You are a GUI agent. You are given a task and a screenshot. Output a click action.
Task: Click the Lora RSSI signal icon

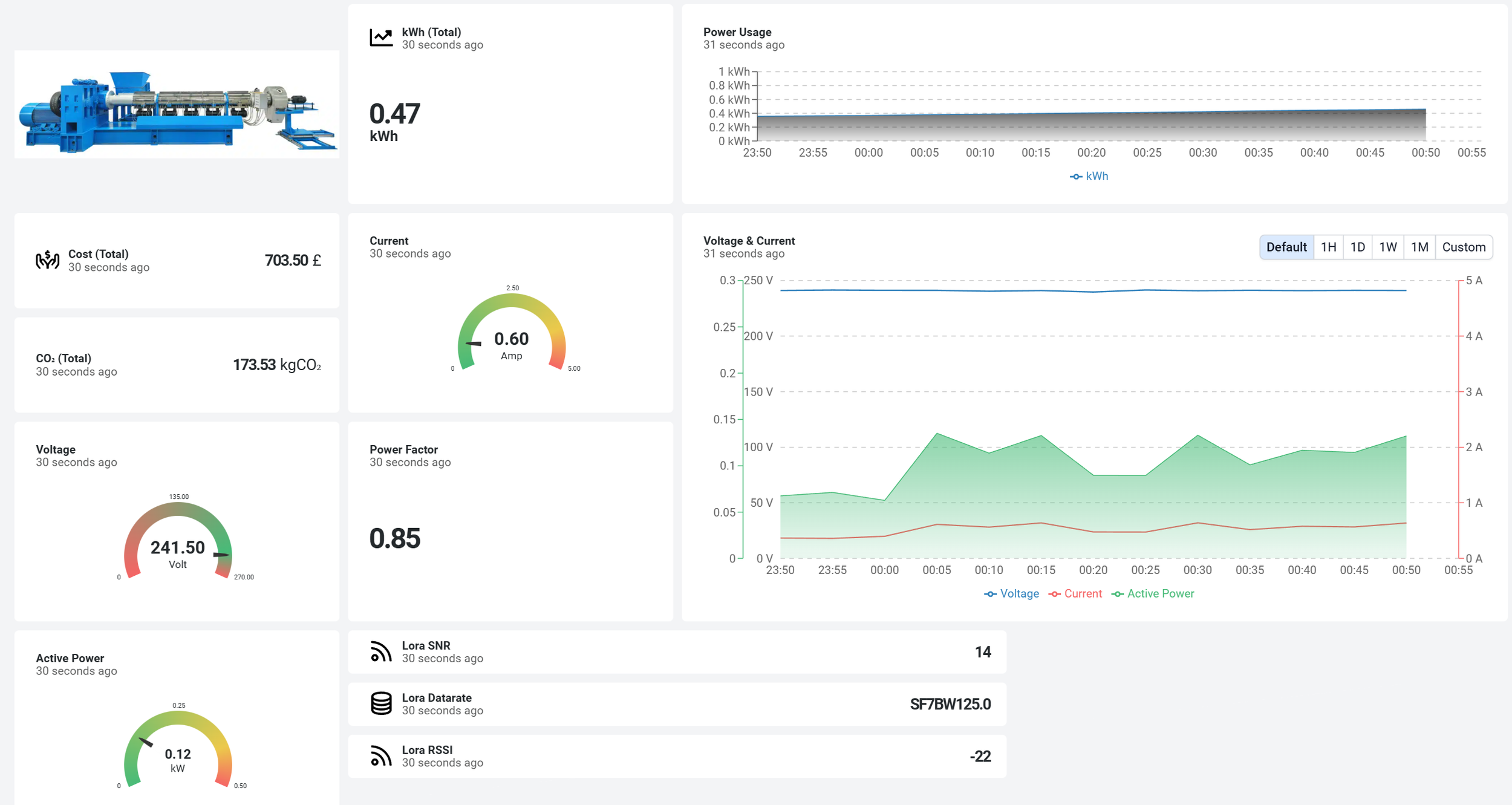point(381,755)
